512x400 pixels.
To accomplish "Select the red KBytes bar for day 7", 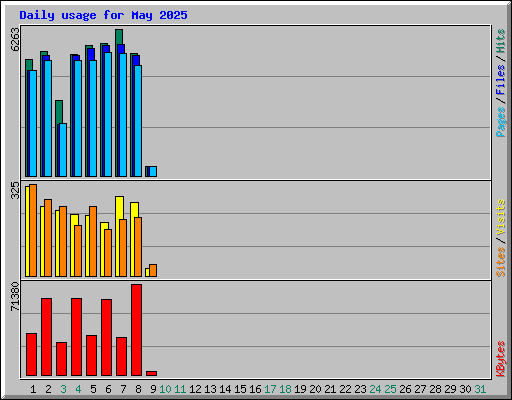I will click(121, 356).
